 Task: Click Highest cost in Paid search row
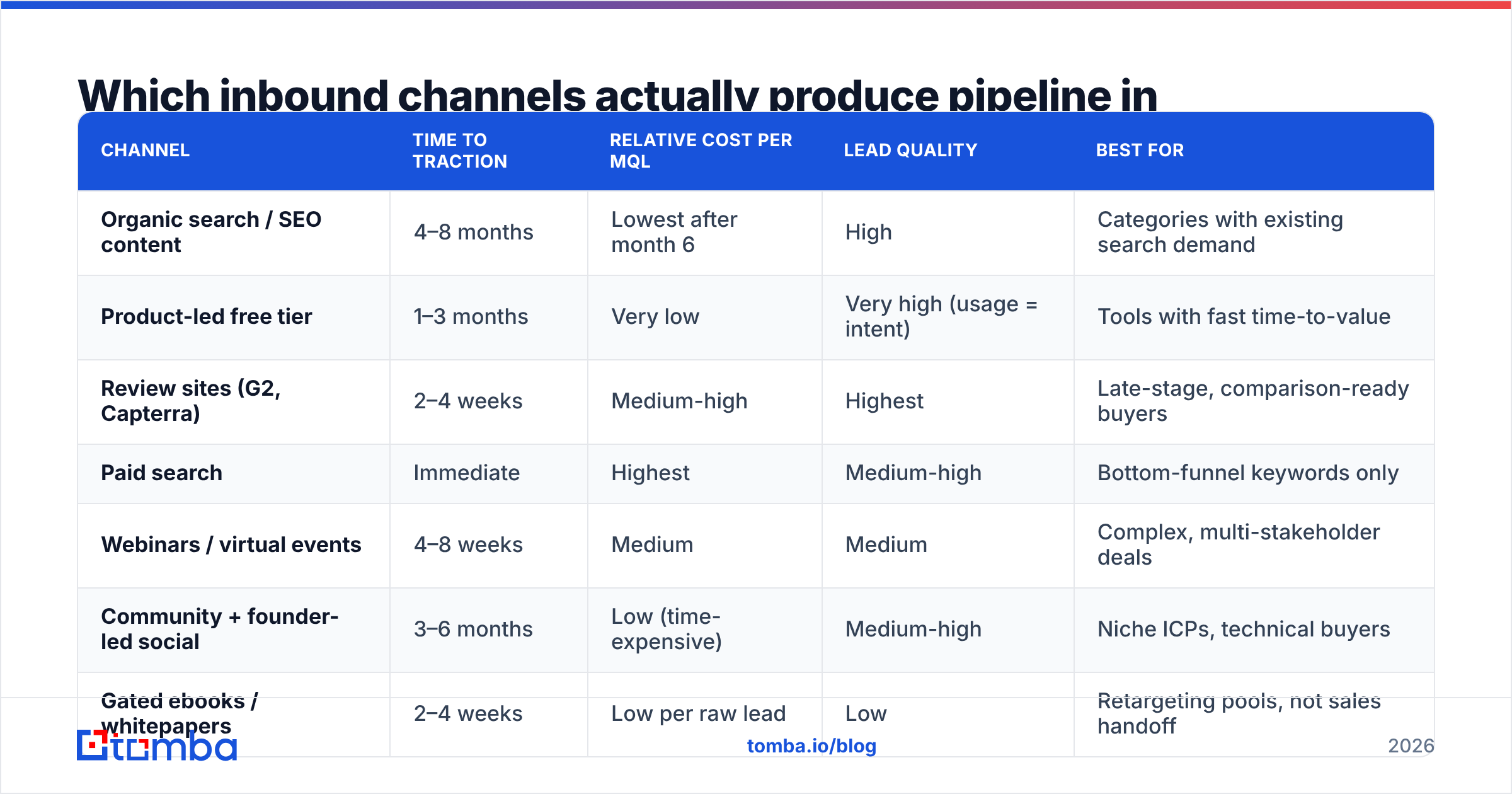click(705, 473)
